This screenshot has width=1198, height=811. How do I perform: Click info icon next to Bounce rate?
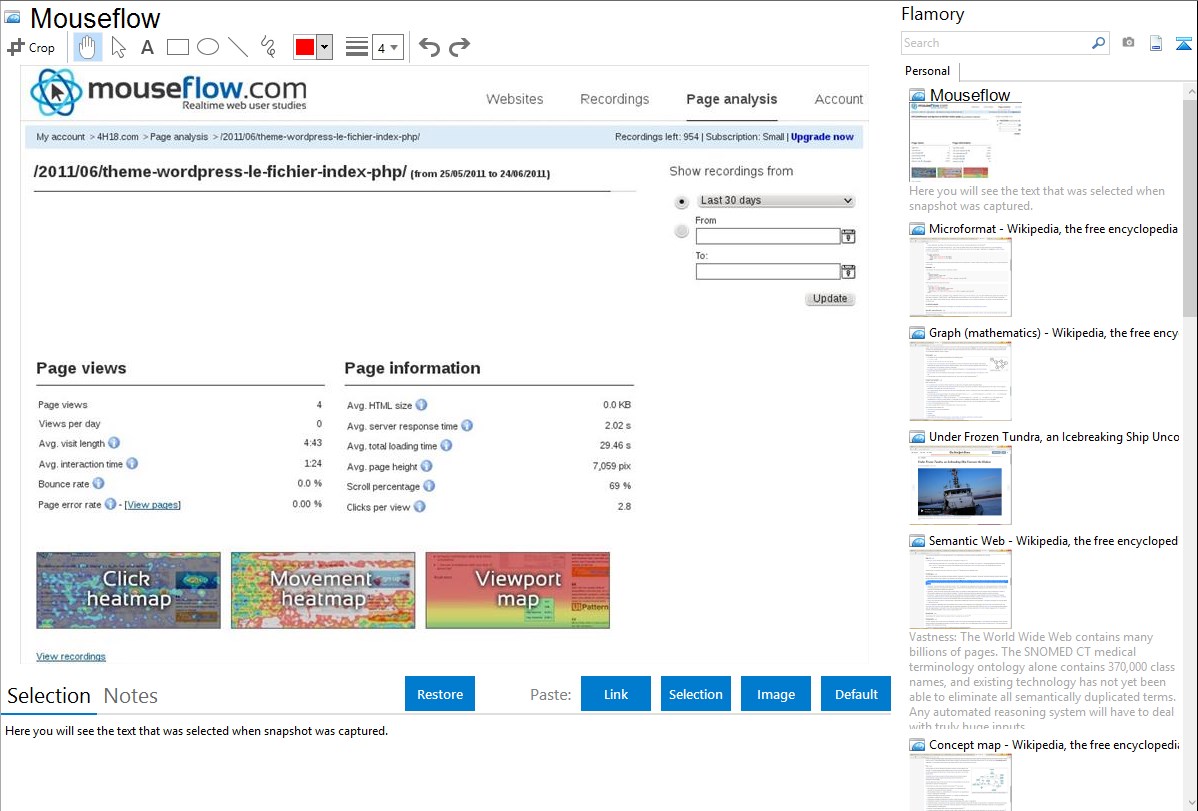(99, 483)
